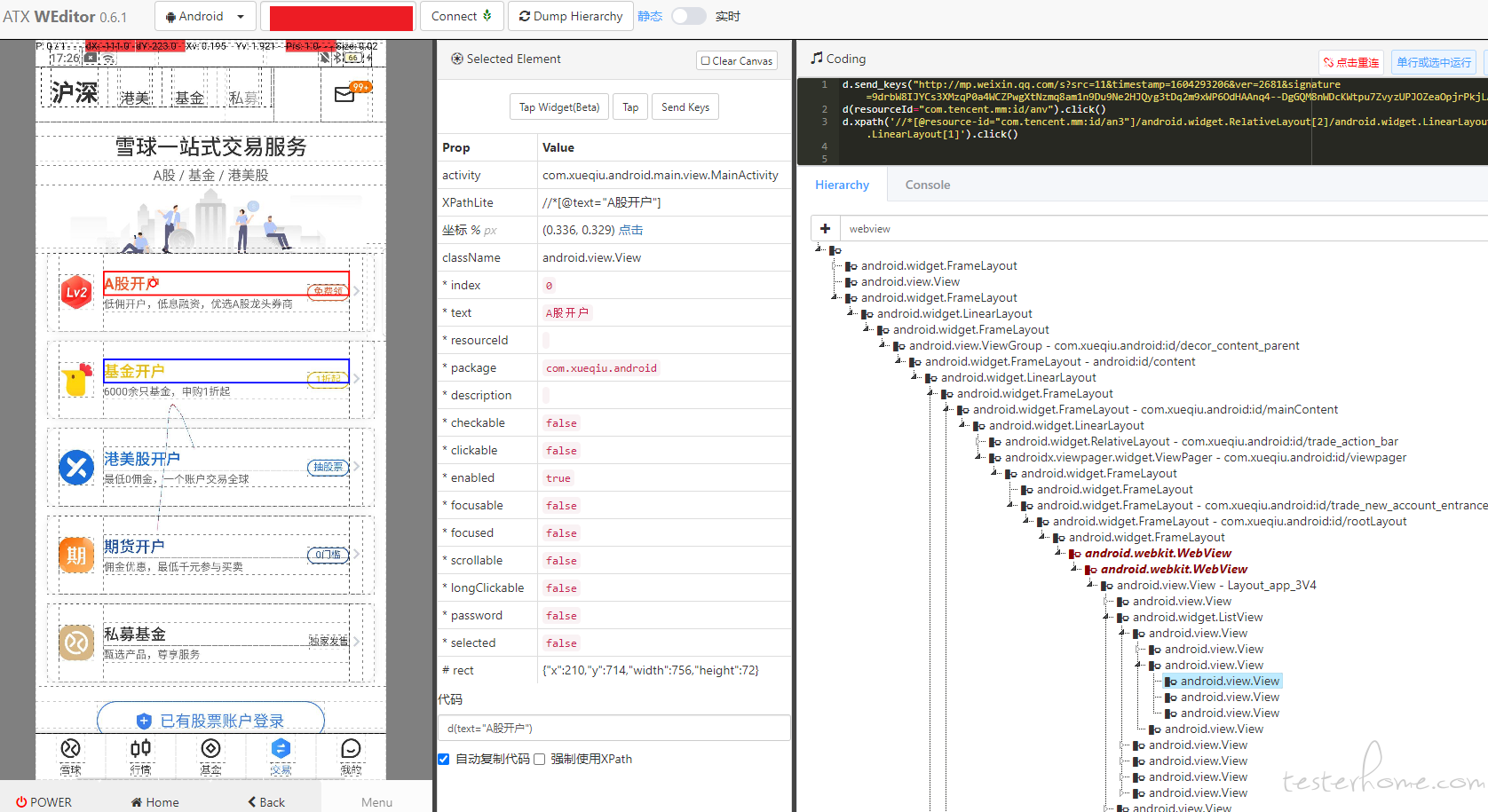Select the 基金 tab at phone top
Viewport: 1488px width, 812px height.
[x=189, y=98]
